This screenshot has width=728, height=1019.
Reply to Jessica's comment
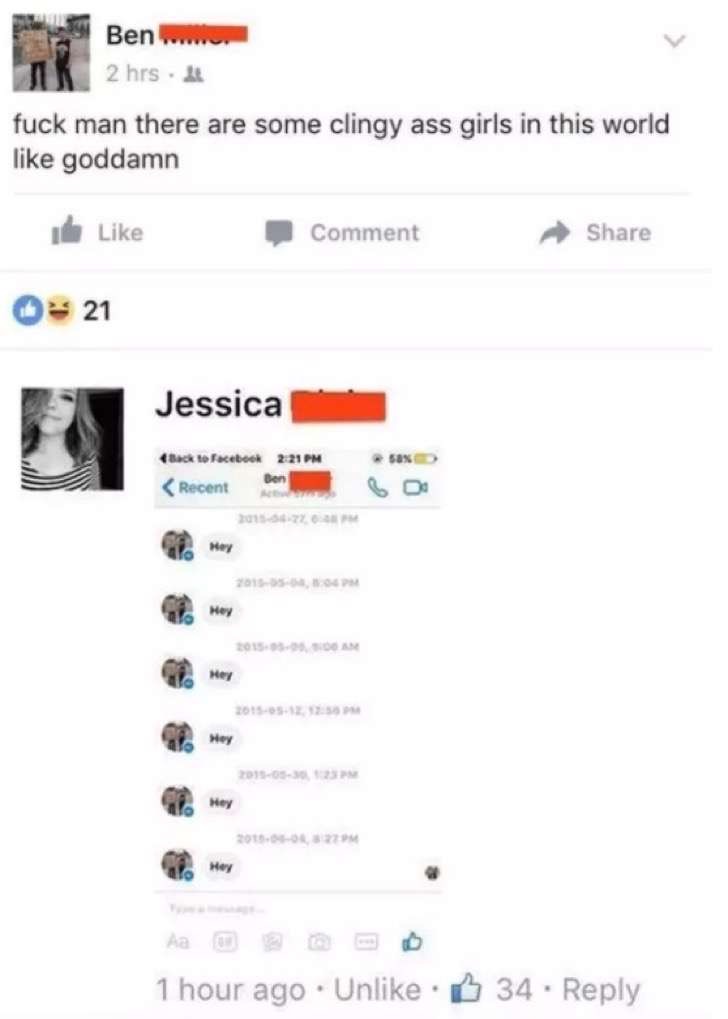tap(601, 990)
